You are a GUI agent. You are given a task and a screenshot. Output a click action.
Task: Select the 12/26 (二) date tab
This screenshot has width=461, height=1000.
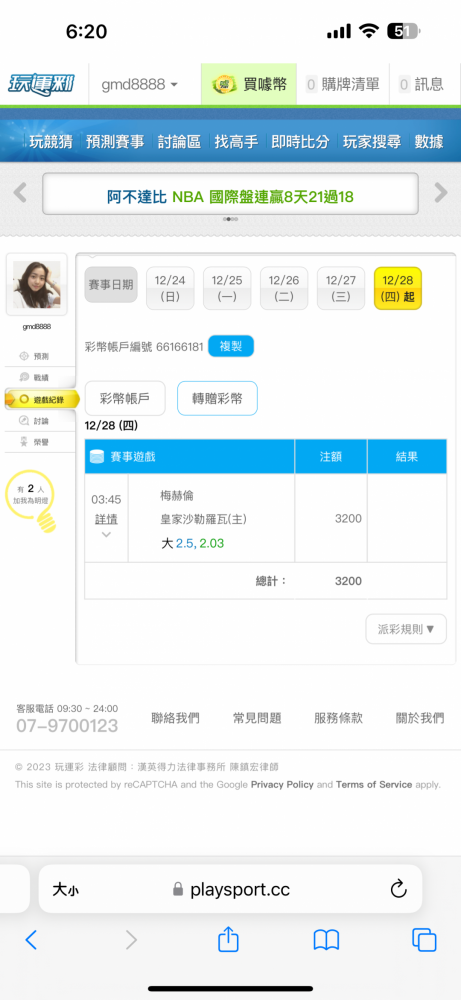(284, 288)
